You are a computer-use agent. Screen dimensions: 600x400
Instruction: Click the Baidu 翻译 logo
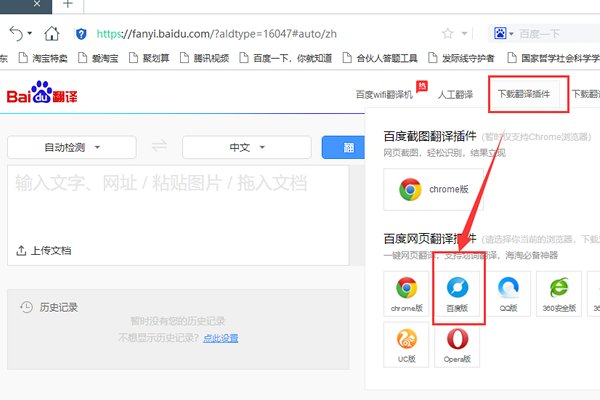pyautogui.click(x=42, y=93)
